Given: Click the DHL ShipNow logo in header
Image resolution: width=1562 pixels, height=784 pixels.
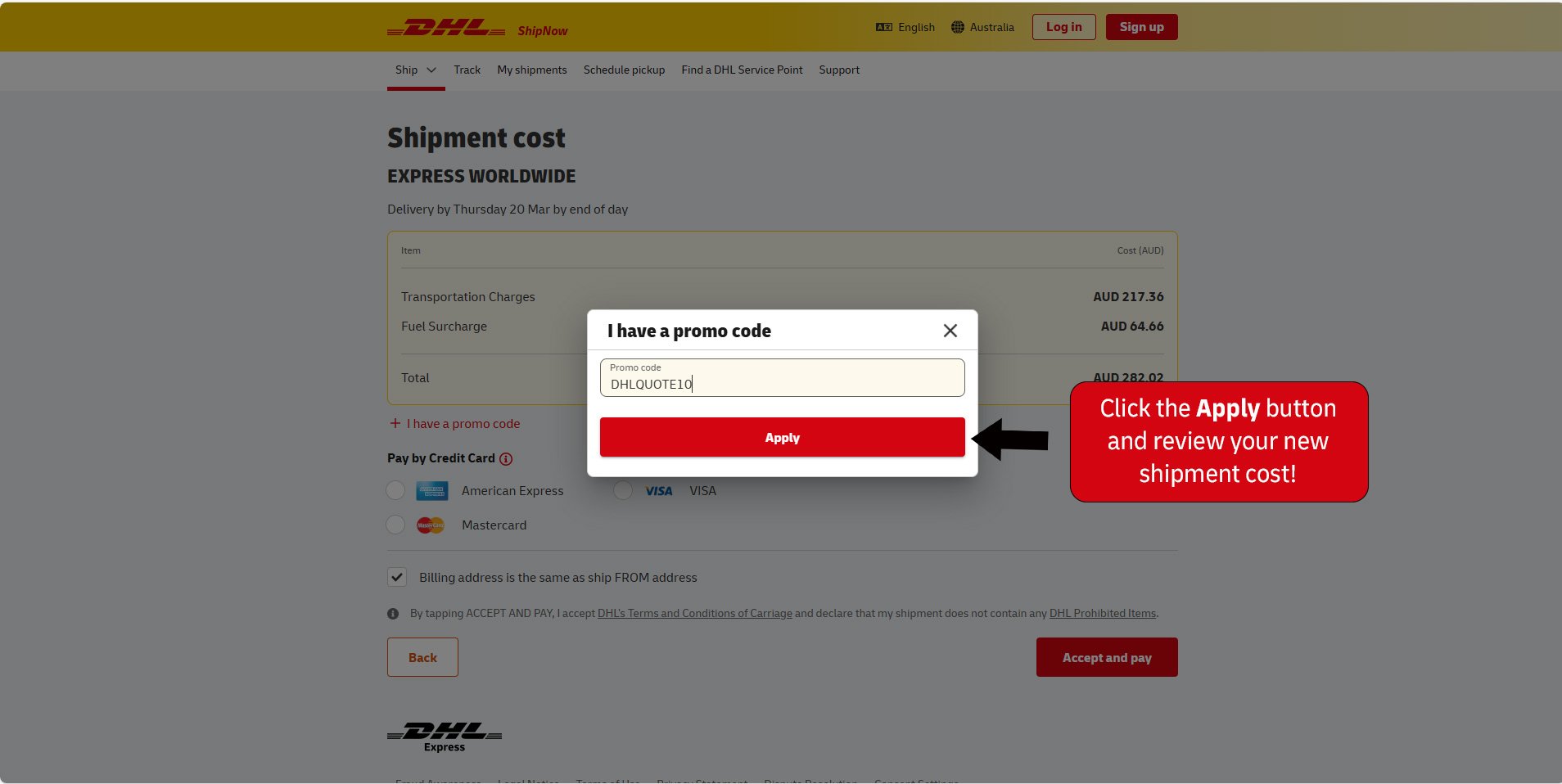Looking at the screenshot, I should [477, 28].
